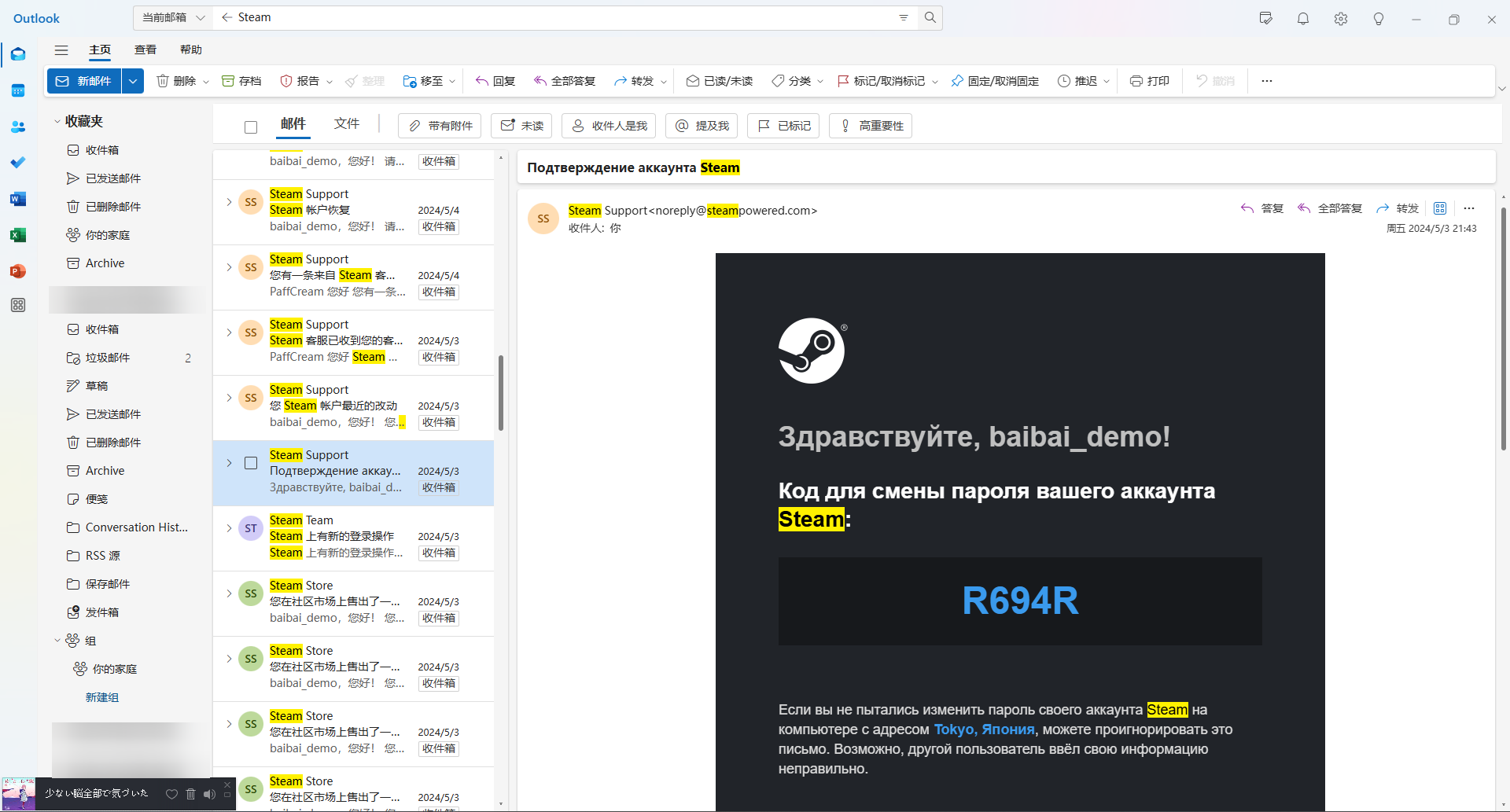Click the message list scrollbar
The image size is (1510, 812).
[x=500, y=393]
